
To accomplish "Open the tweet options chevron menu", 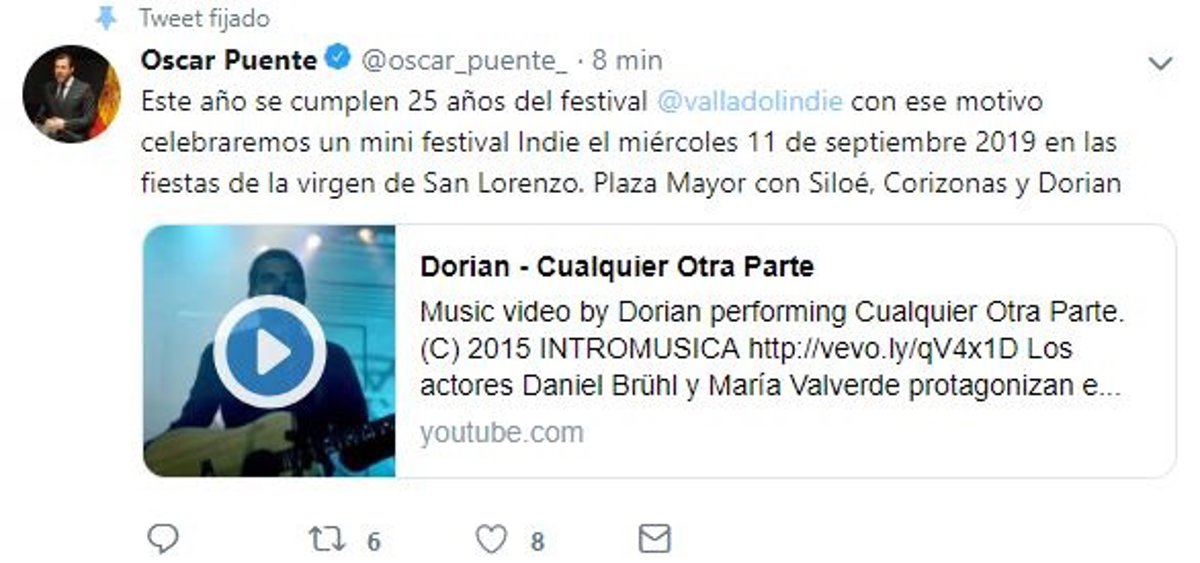I will (x=1160, y=63).
